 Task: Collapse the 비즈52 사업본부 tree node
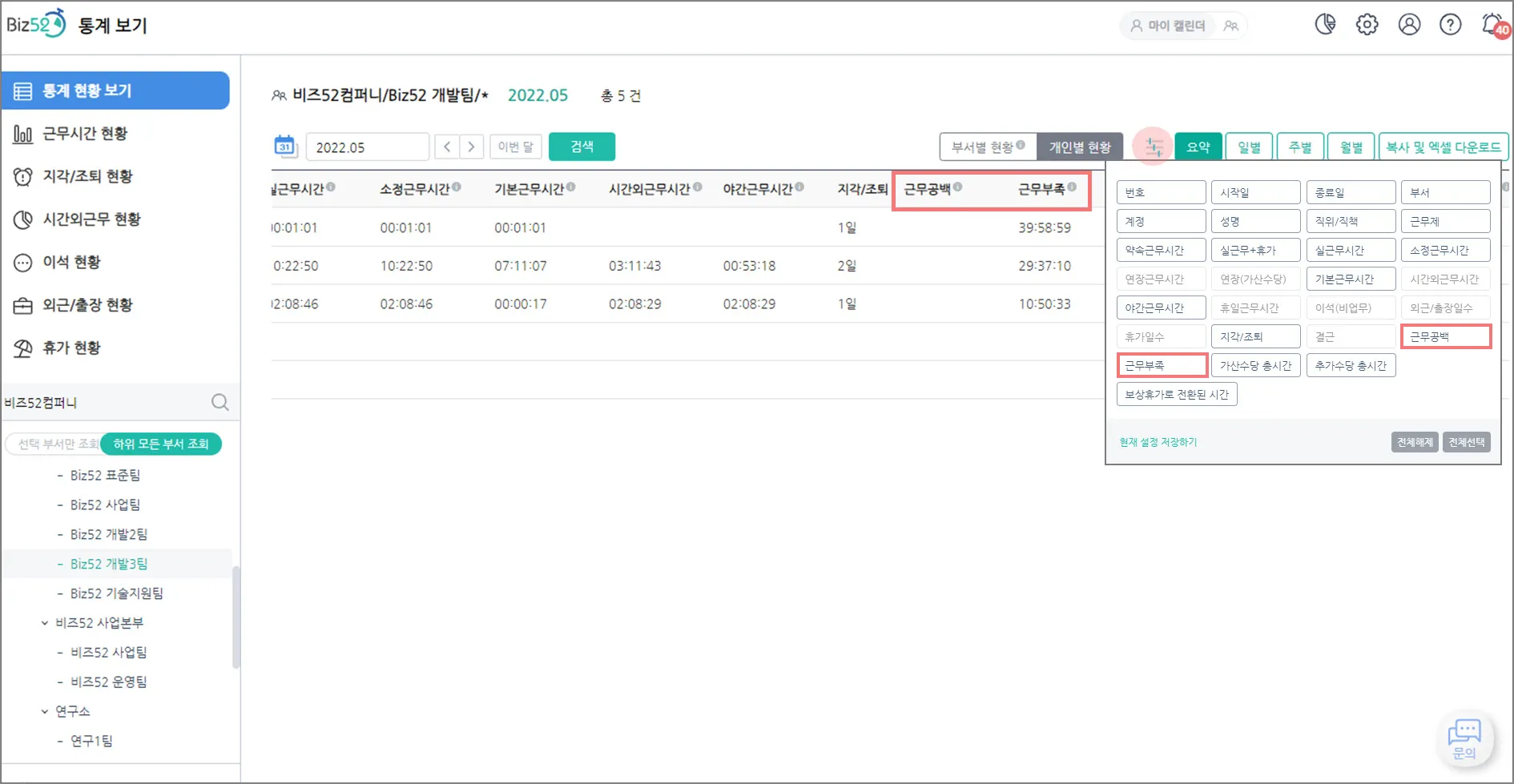(45, 622)
